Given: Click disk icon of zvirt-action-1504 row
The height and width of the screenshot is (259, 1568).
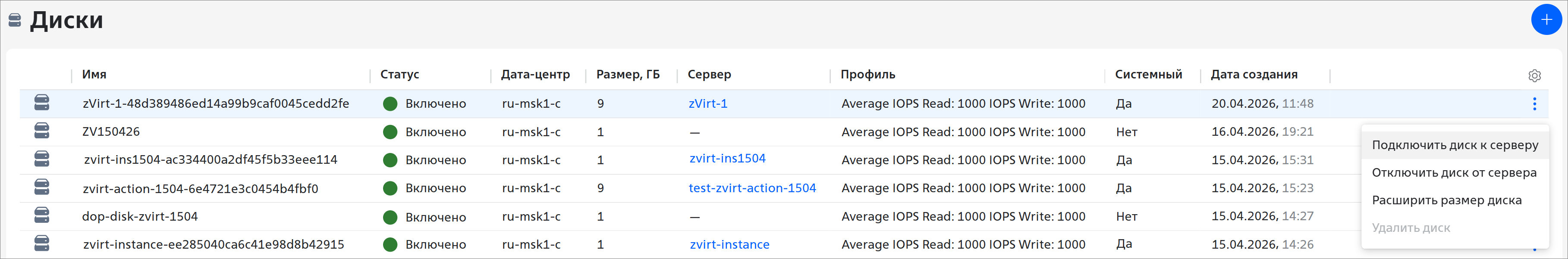Looking at the screenshot, I should point(41,188).
